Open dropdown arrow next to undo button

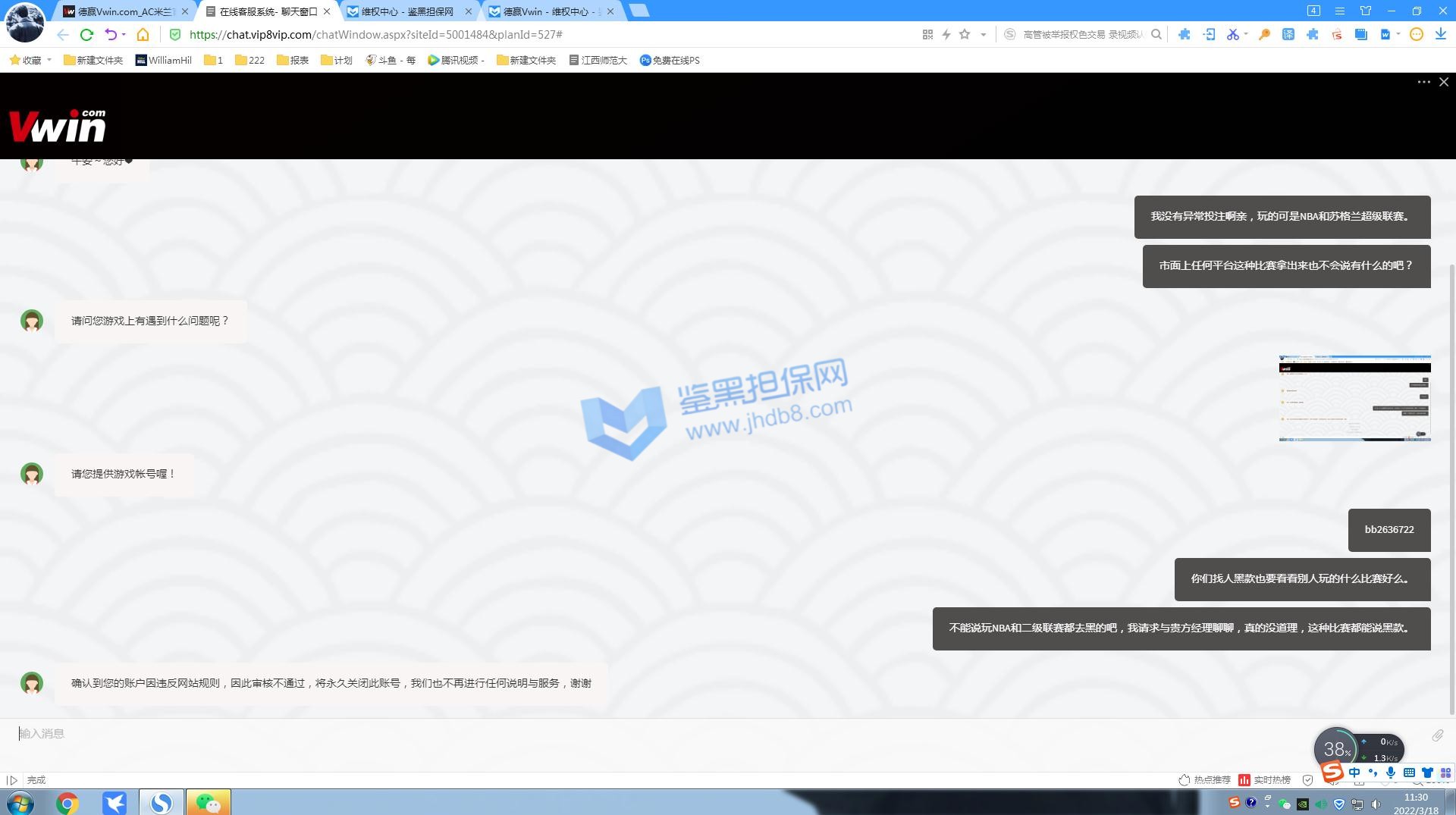click(124, 34)
